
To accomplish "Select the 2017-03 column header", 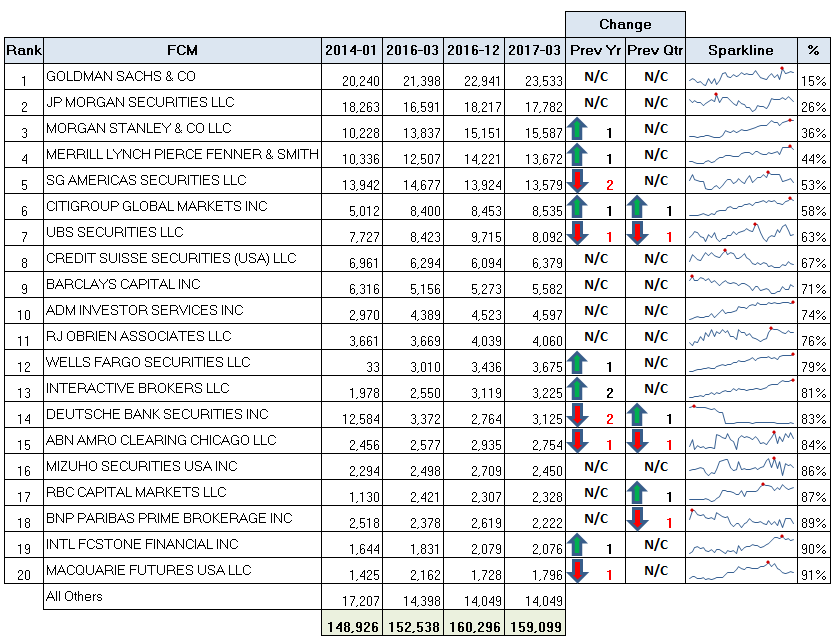I will [x=535, y=50].
